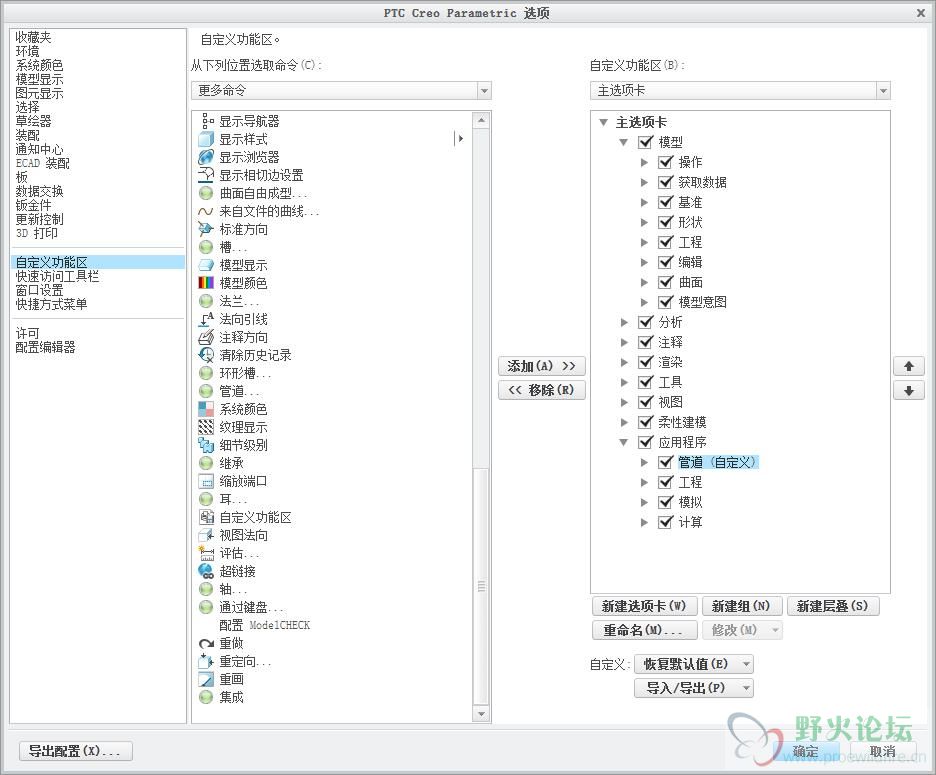The image size is (936, 775).
Task: Click the << 移除(R) button
Action: (x=541, y=390)
